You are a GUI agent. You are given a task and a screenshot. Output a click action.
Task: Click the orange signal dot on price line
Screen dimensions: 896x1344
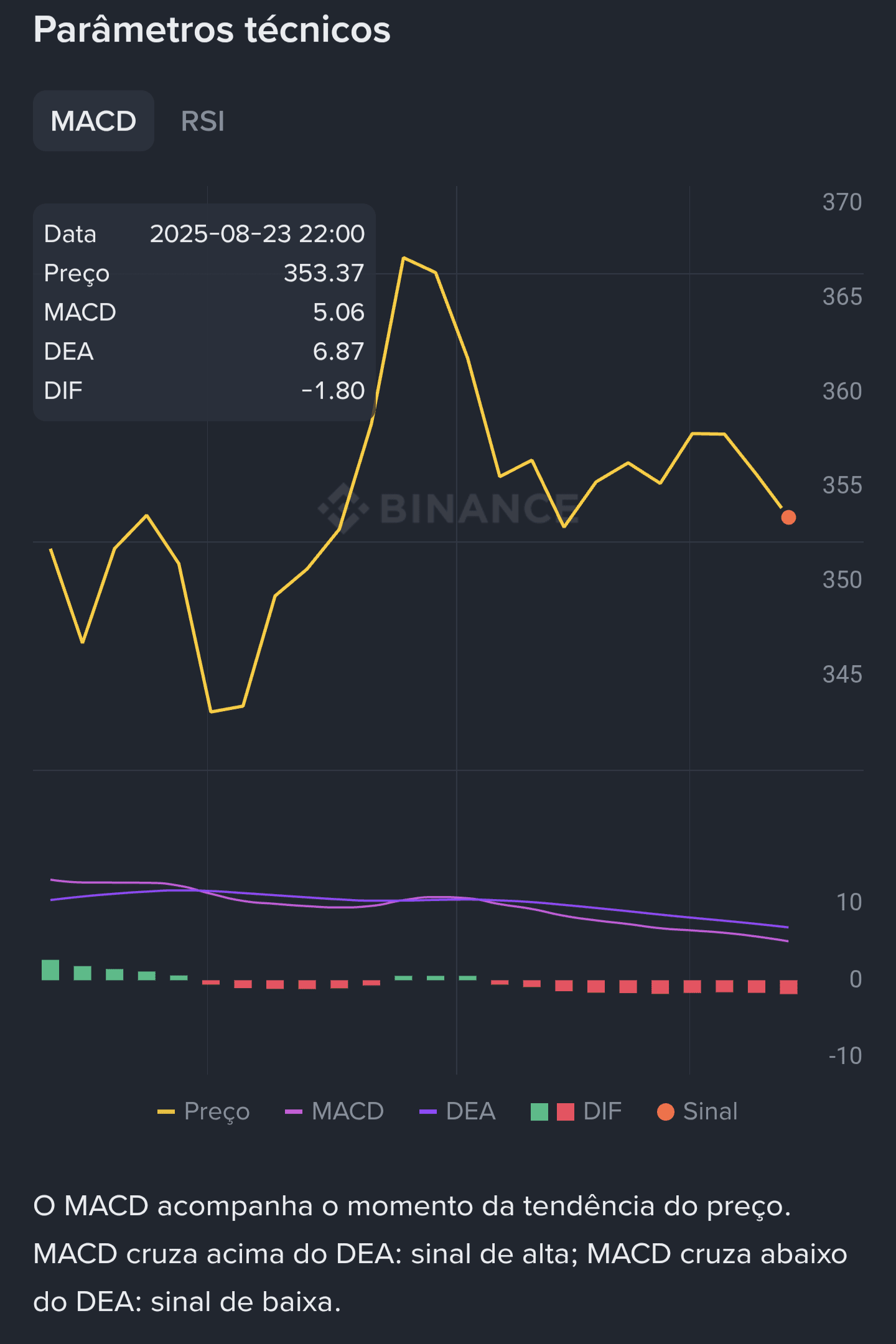coord(788,517)
